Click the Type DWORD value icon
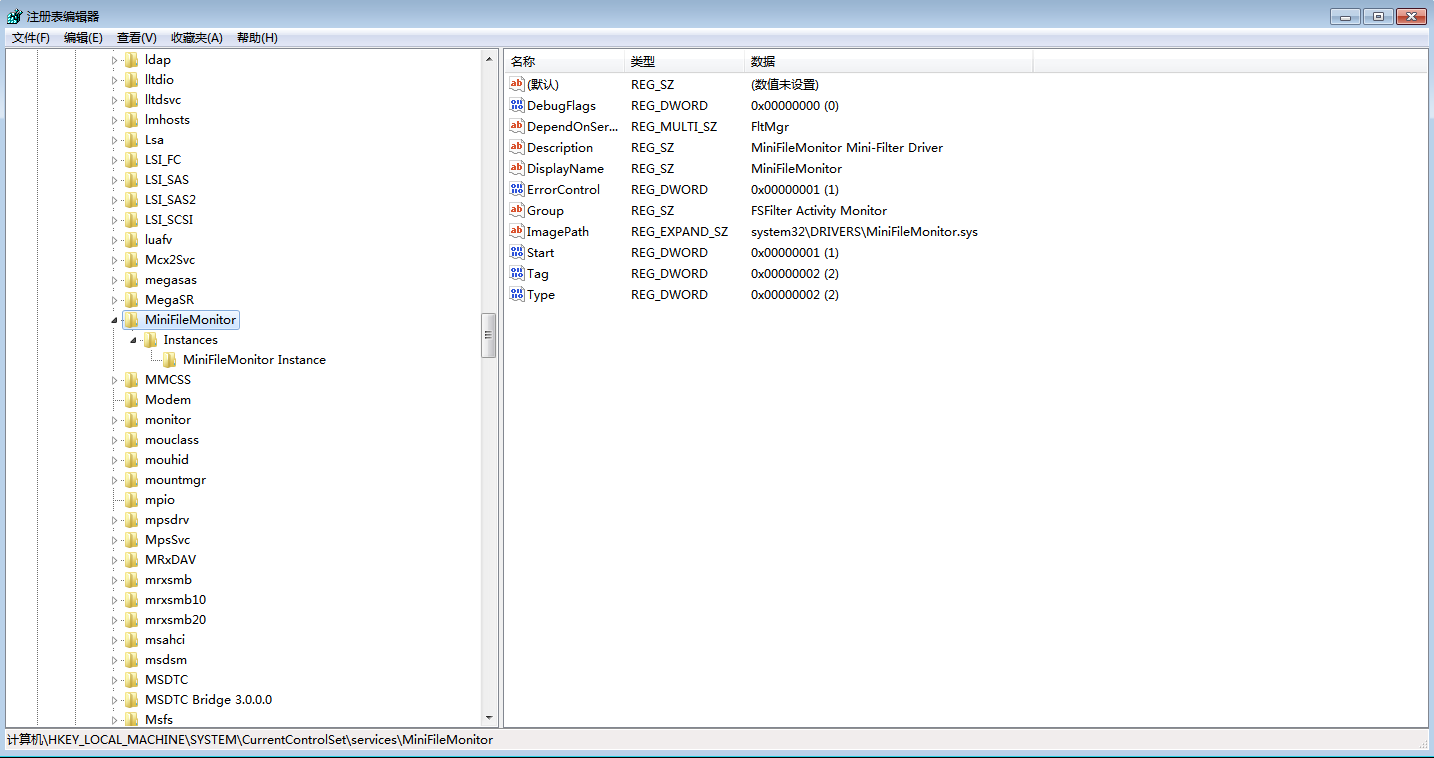This screenshot has width=1434, height=758. click(517, 294)
